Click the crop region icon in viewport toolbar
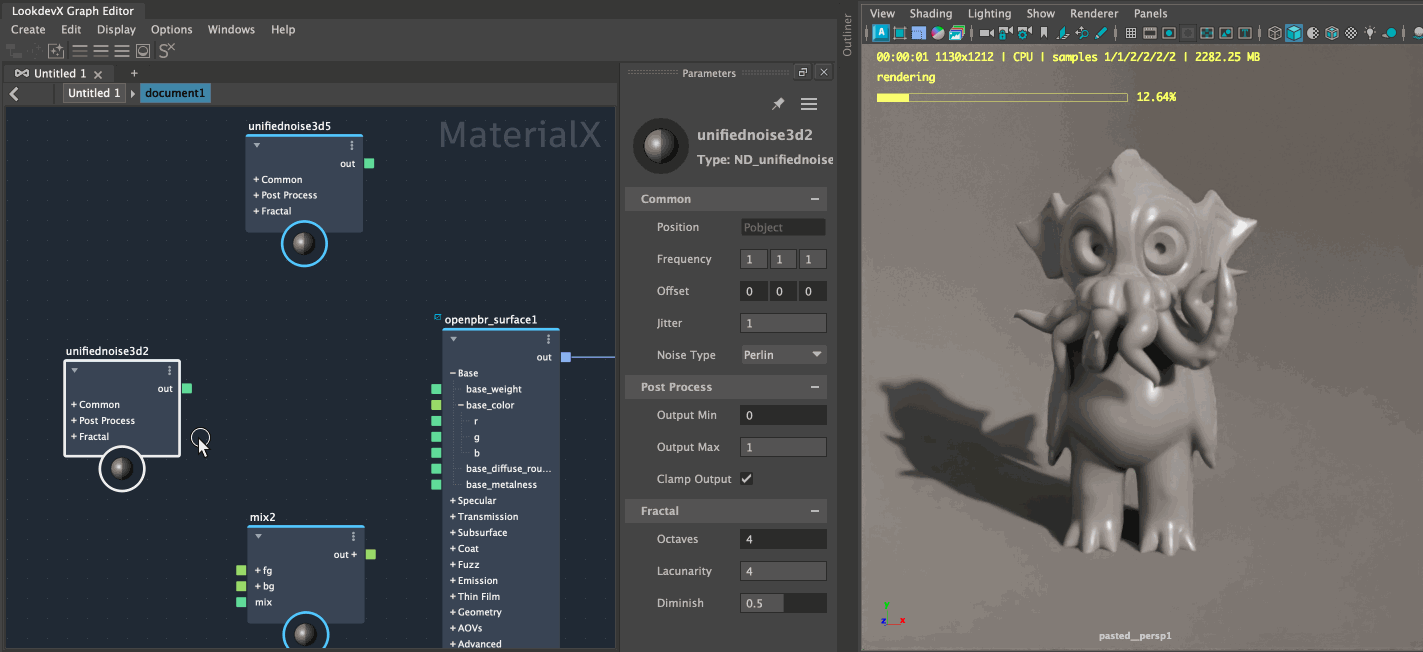 900,33
